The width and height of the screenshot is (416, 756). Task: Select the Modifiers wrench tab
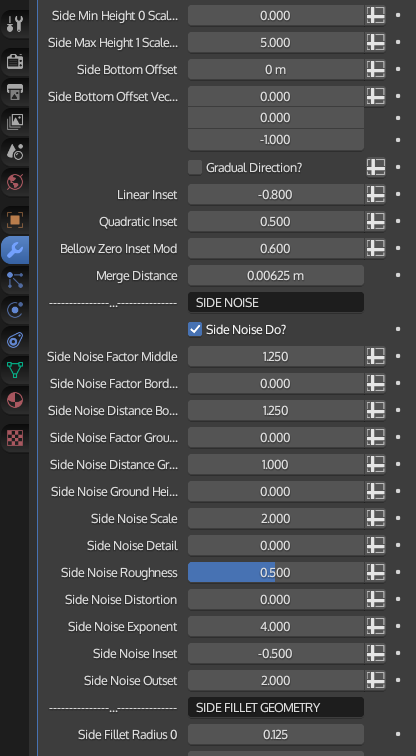15,250
